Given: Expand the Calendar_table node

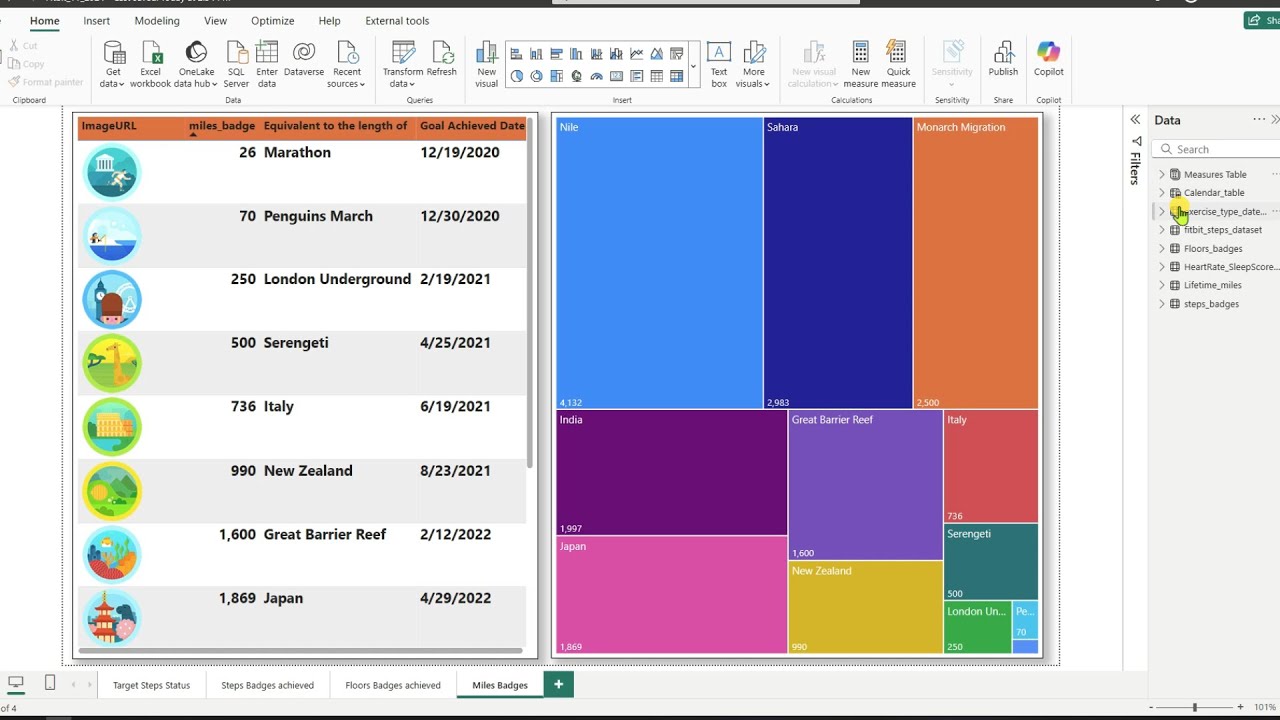Looking at the screenshot, I should (x=1162, y=193).
